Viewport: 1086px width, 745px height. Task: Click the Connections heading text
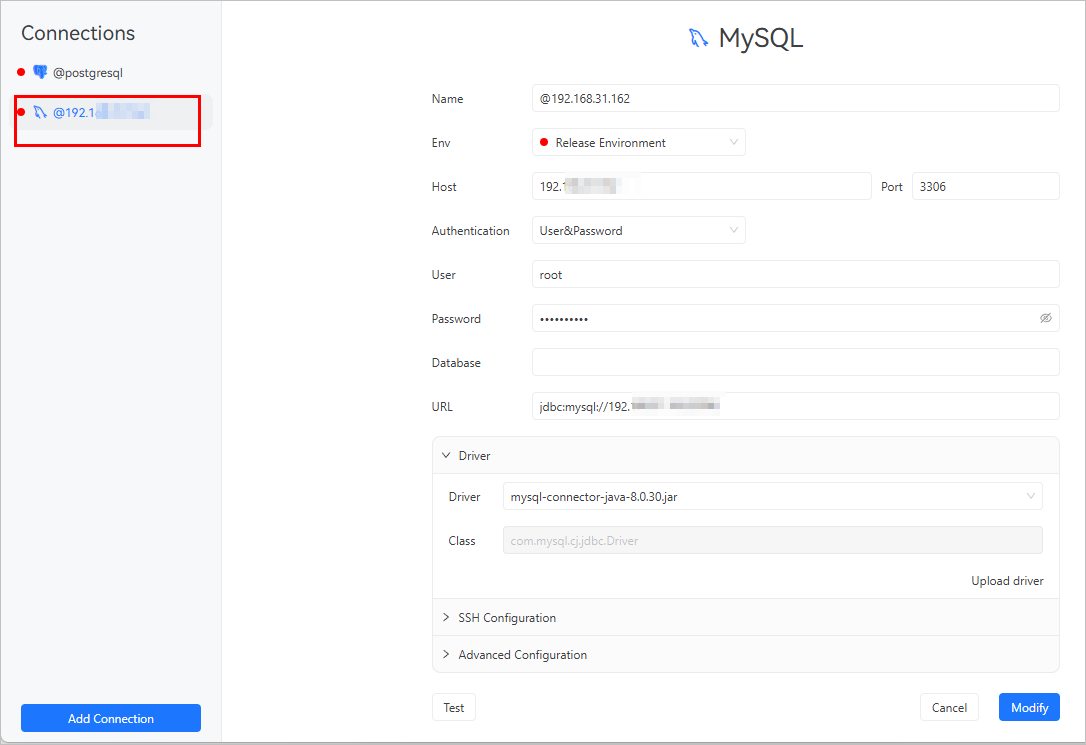coord(78,33)
